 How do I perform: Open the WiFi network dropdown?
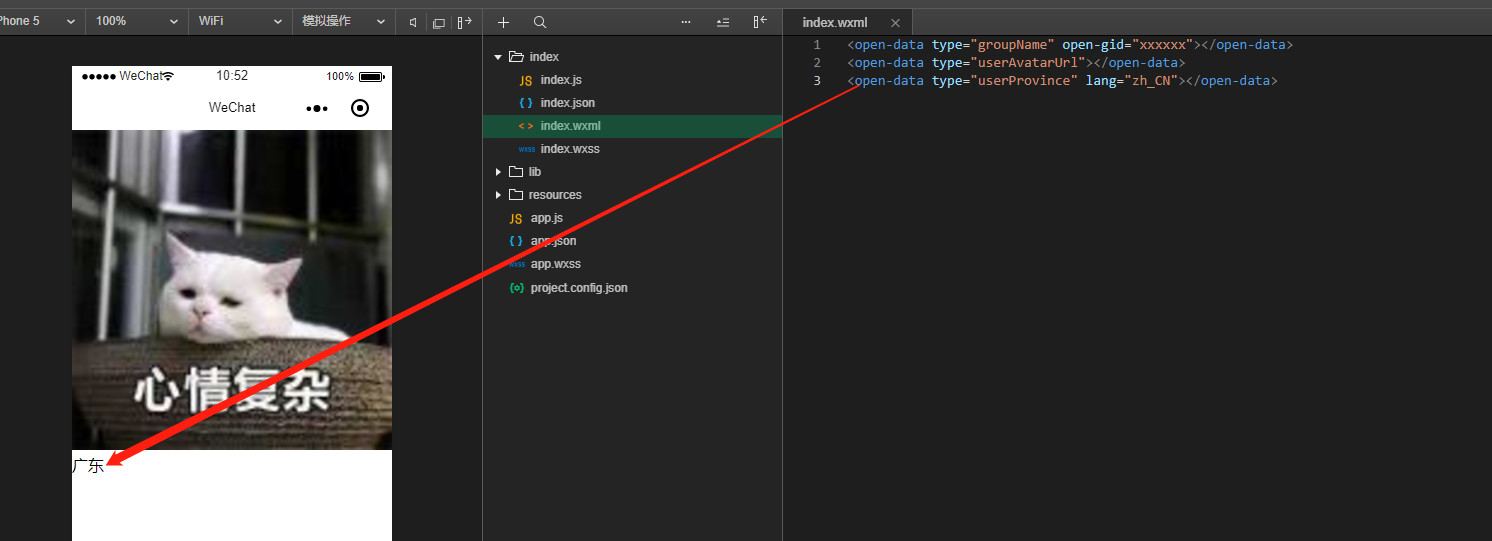pyautogui.click(x=240, y=21)
